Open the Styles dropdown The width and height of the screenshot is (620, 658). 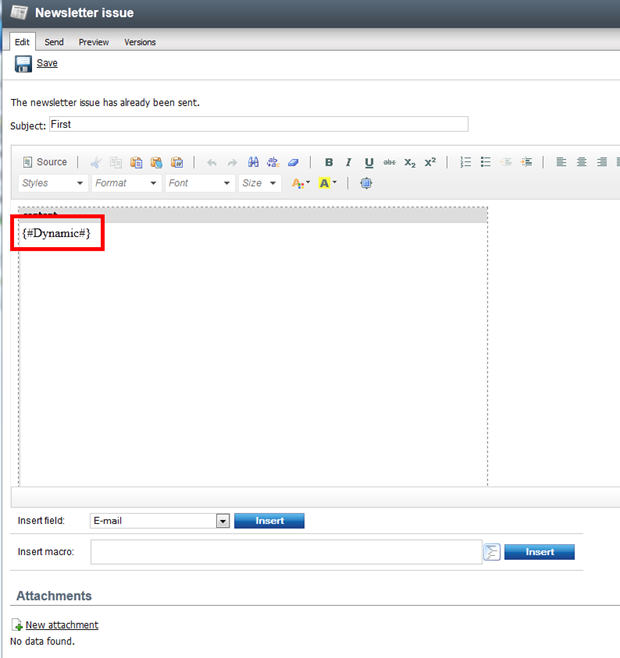click(x=53, y=183)
